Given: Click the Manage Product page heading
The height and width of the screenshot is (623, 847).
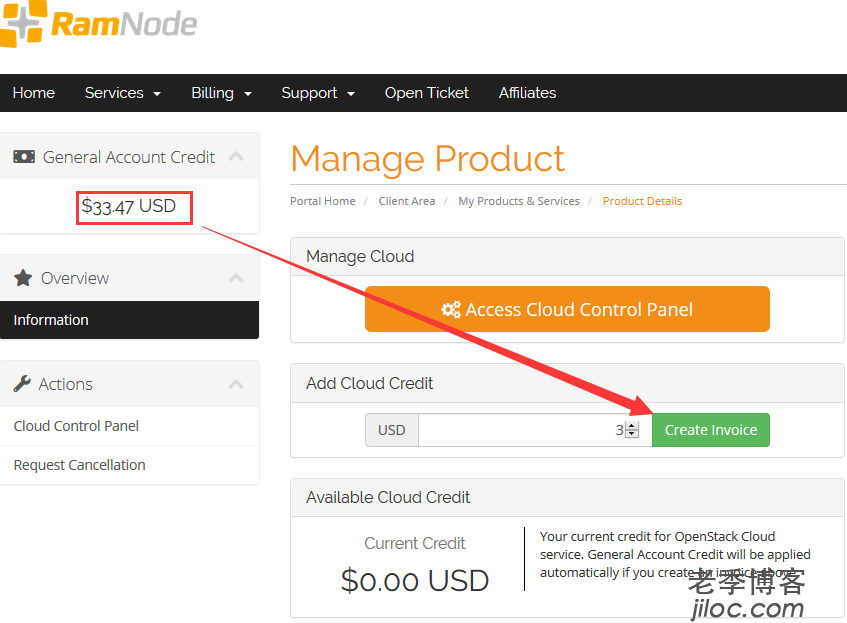Looking at the screenshot, I should 427,159.
